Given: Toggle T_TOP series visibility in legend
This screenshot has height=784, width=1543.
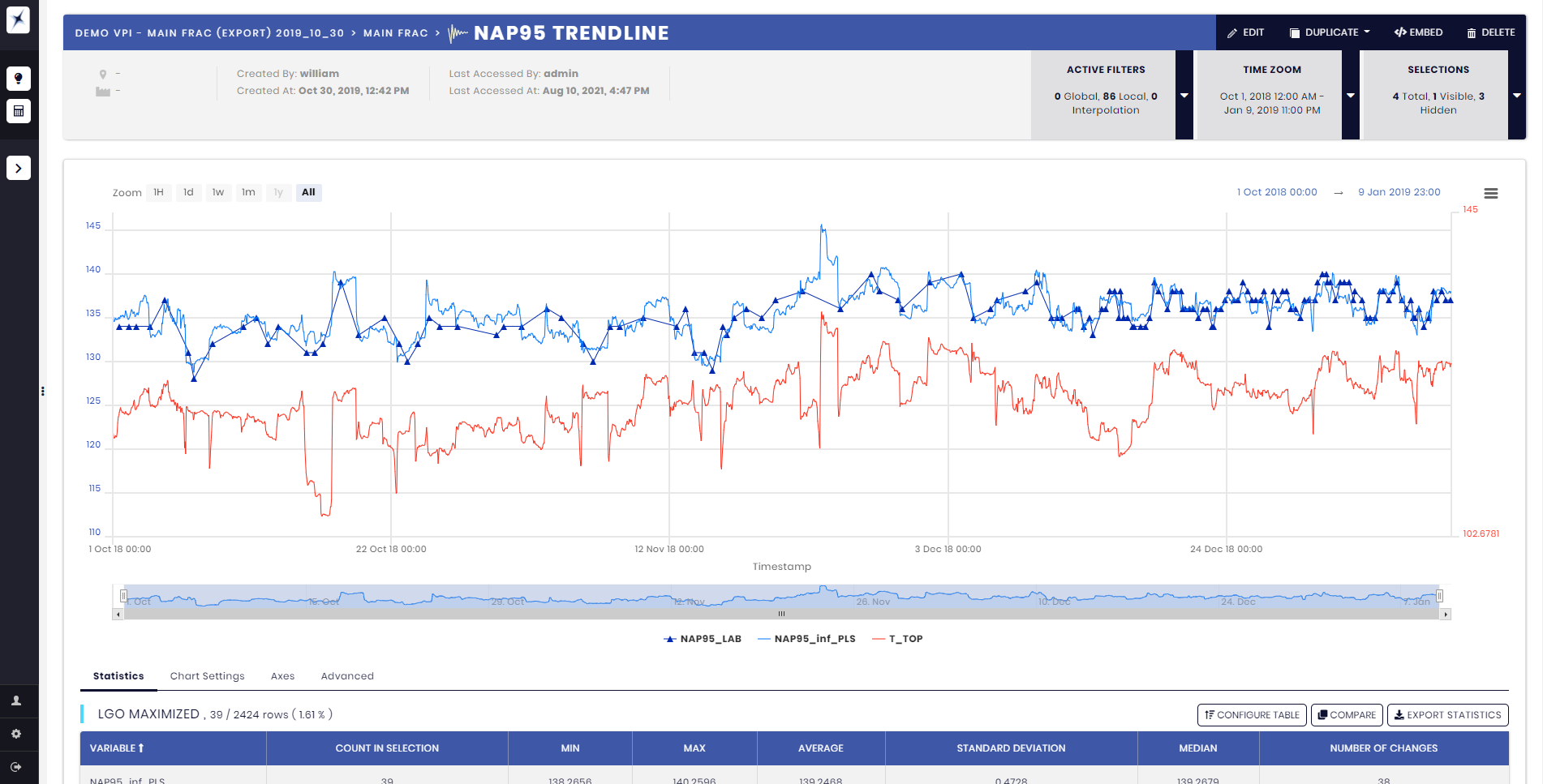Looking at the screenshot, I should click(898, 639).
